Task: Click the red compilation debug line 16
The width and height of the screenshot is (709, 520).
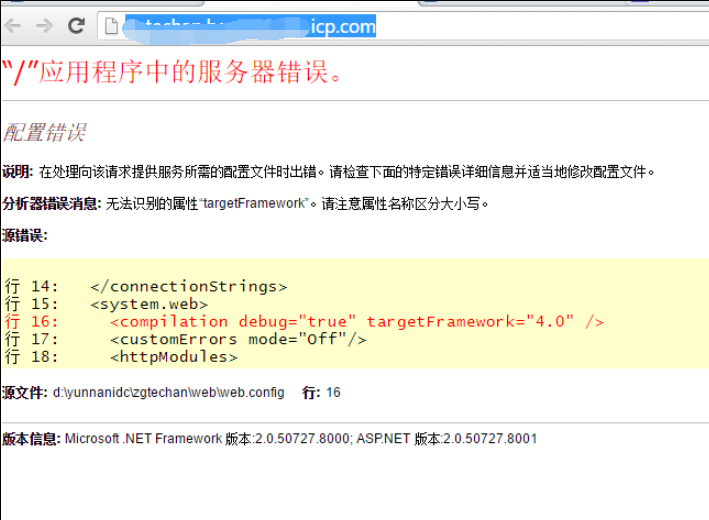Action: (356, 321)
